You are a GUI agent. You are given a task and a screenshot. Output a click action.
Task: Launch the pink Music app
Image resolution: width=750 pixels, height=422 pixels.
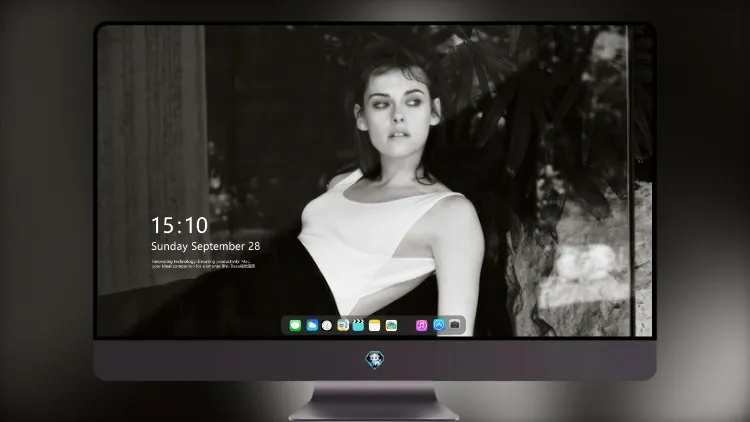click(421, 325)
